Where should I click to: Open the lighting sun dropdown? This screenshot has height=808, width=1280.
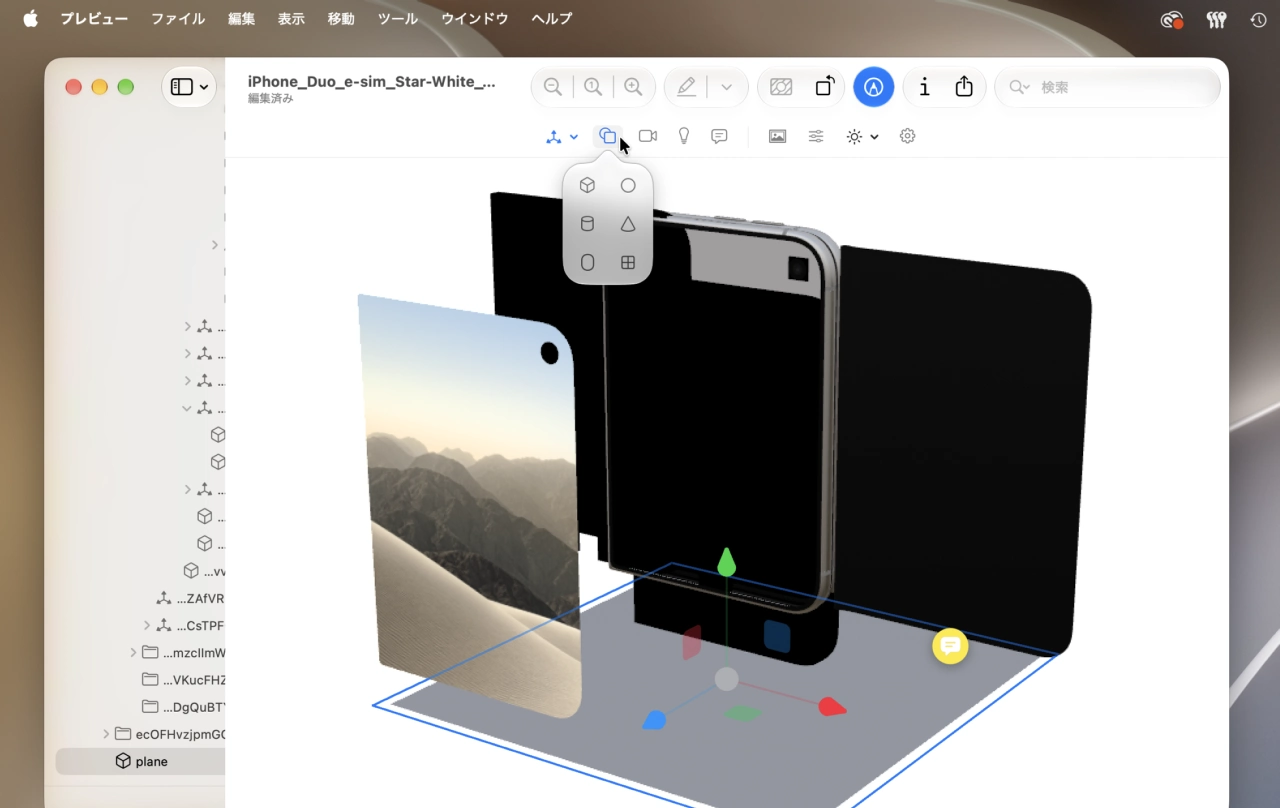[x=862, y=136]
